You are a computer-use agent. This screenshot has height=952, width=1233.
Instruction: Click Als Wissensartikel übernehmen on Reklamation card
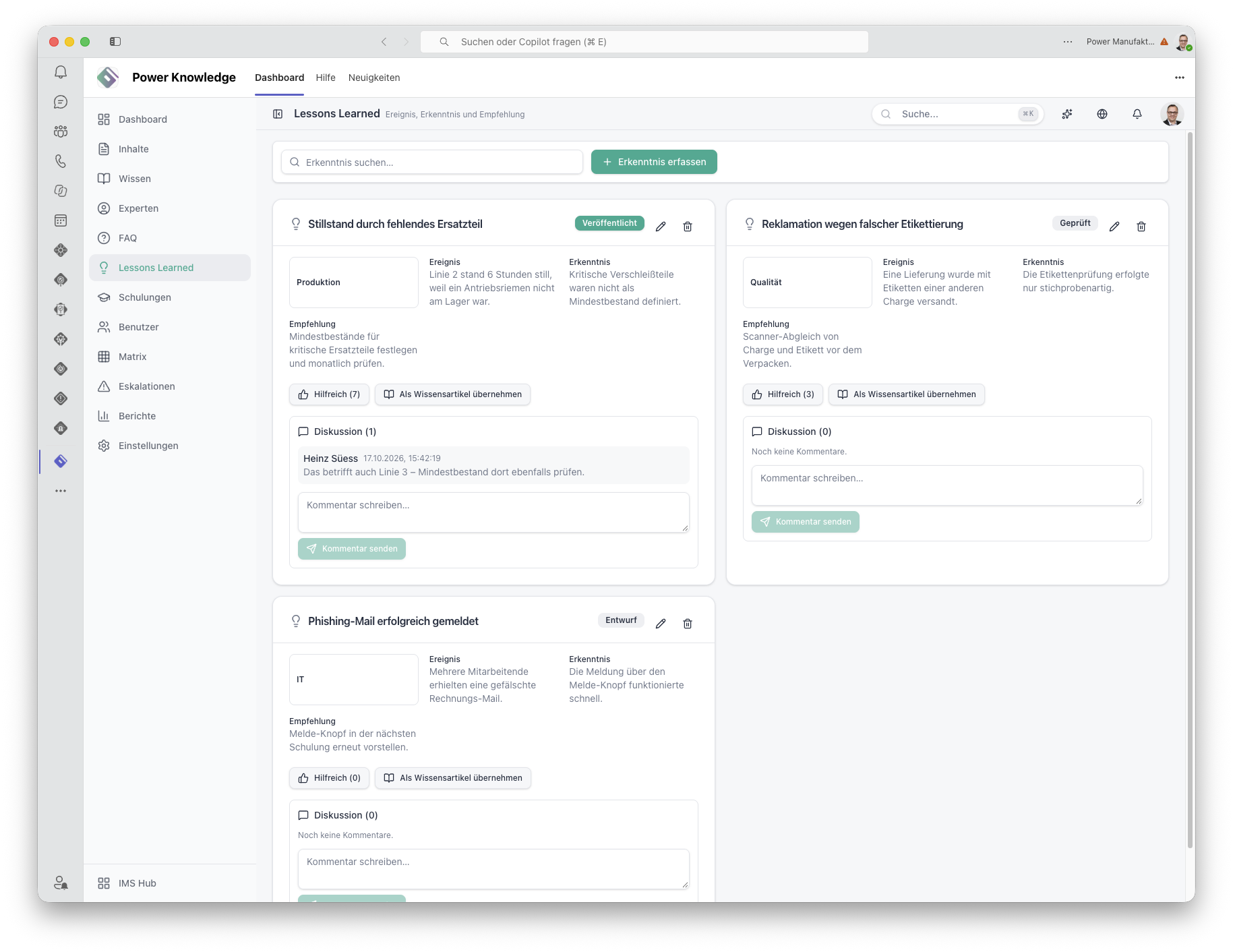(x=907, y=394)
